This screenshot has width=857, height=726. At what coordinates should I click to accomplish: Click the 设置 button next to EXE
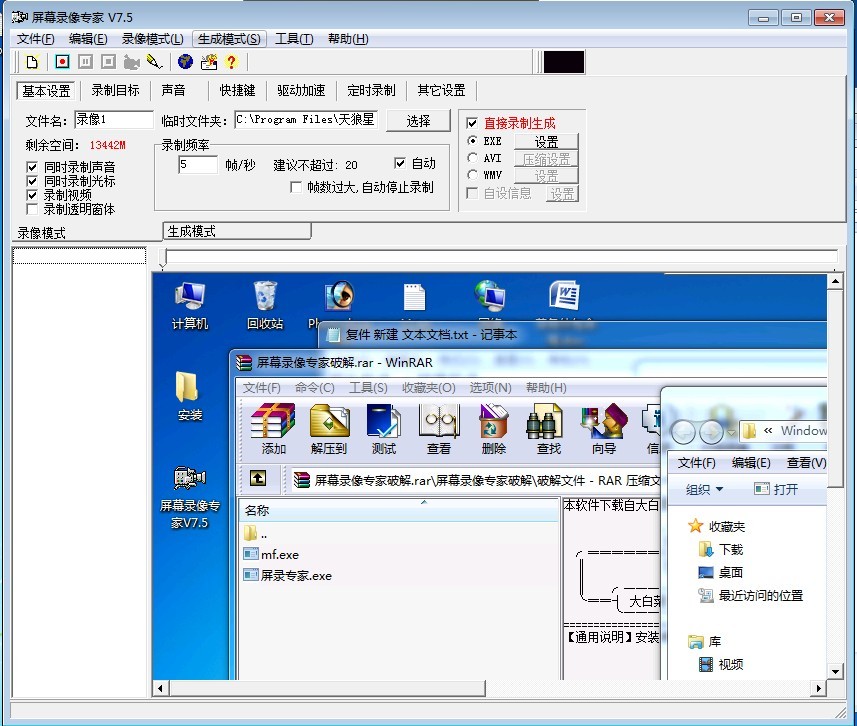(x=546, y=142)
